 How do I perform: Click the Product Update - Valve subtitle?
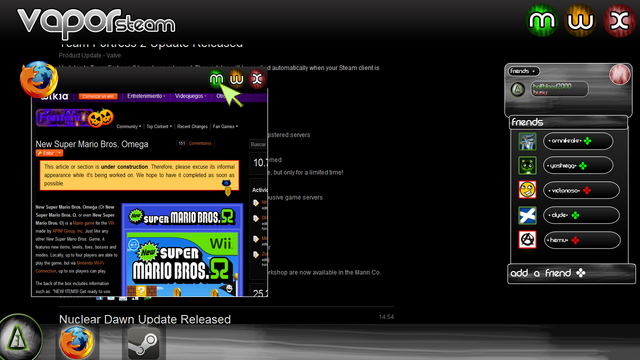click(90, 56)
